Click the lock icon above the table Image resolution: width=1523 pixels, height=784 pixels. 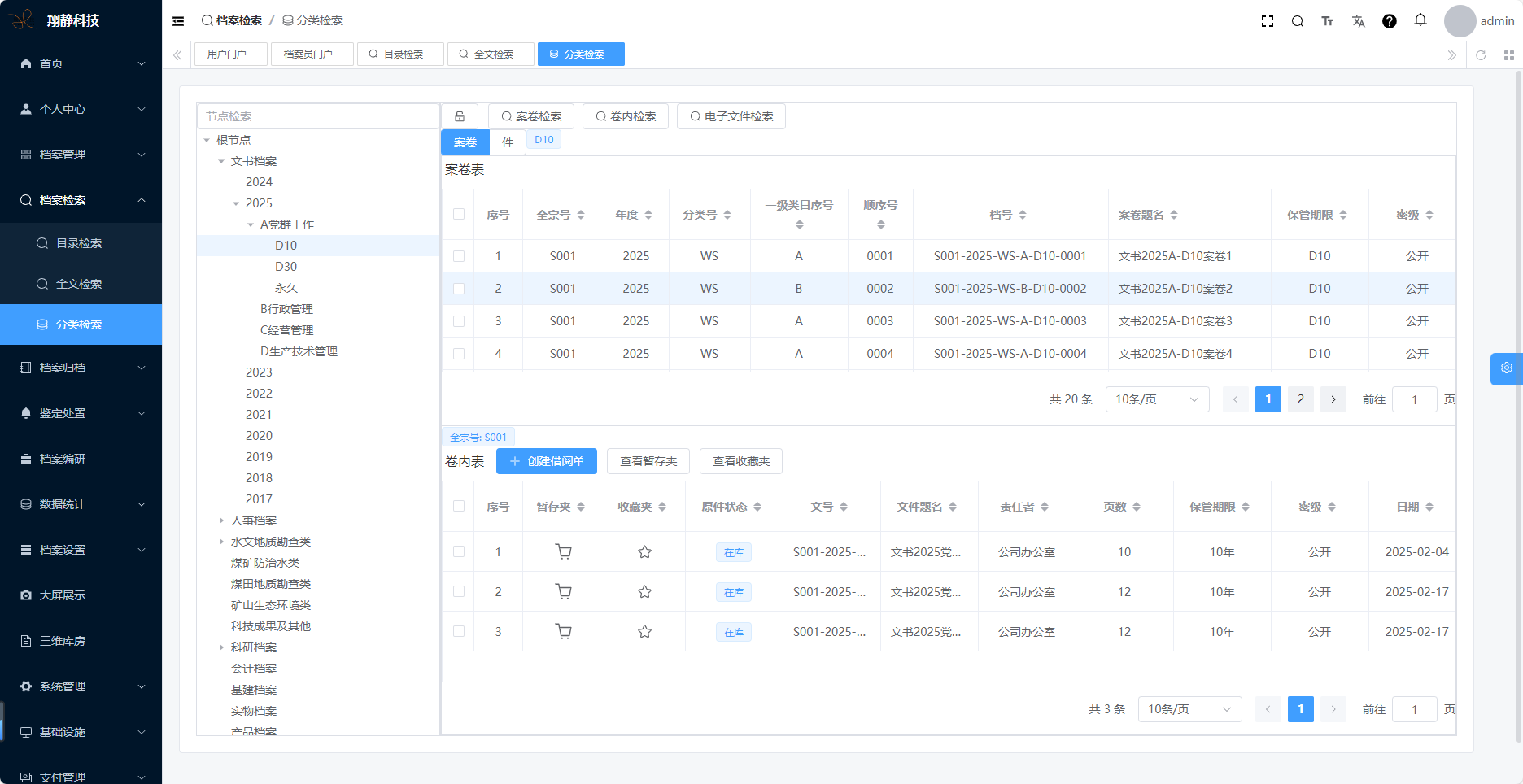(460, 116)
